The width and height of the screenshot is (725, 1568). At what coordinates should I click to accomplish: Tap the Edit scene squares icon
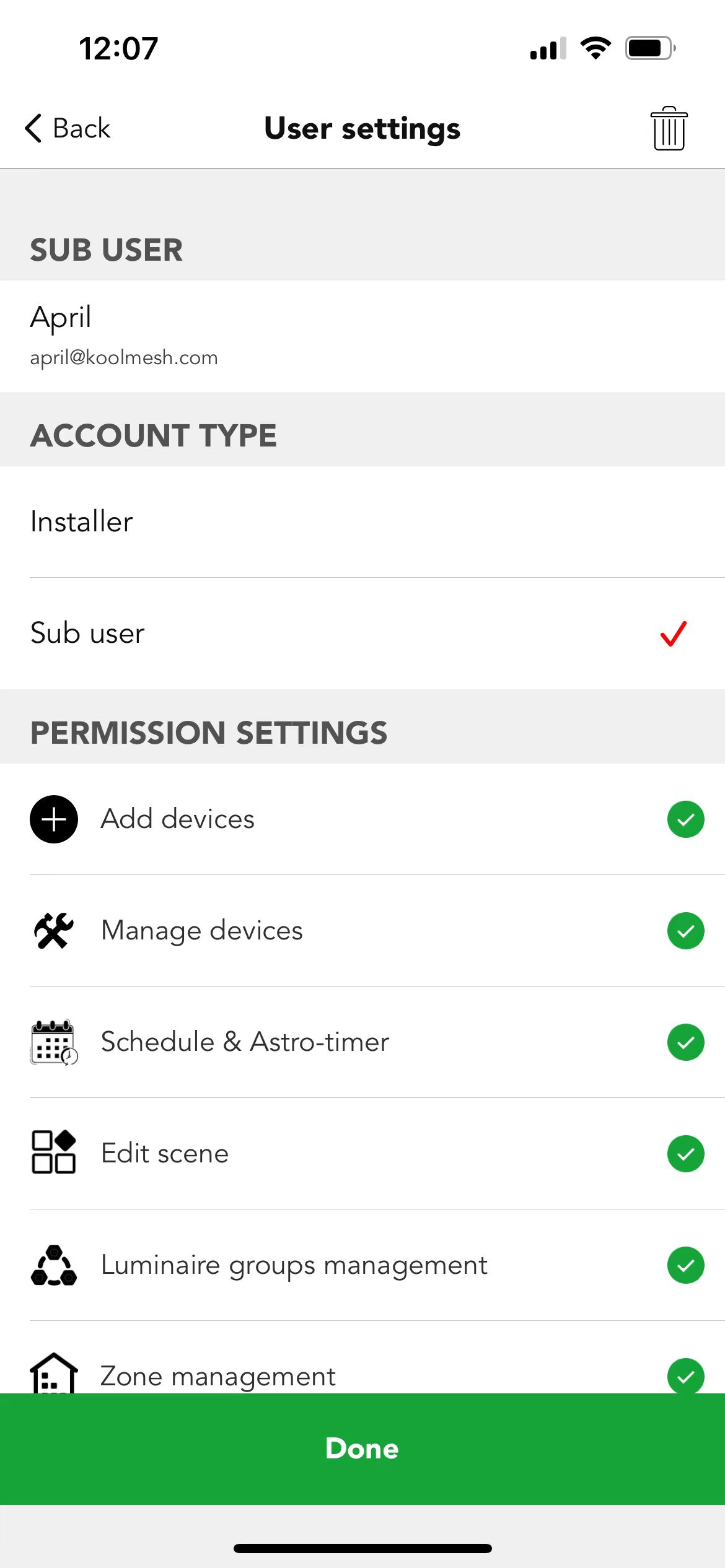pos(54,1152)
